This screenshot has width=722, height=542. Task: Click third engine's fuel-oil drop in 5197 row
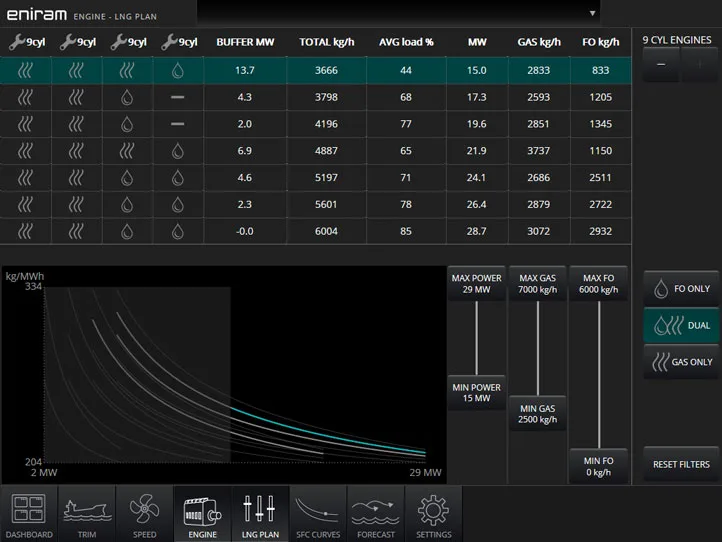[x=127, y=178]
